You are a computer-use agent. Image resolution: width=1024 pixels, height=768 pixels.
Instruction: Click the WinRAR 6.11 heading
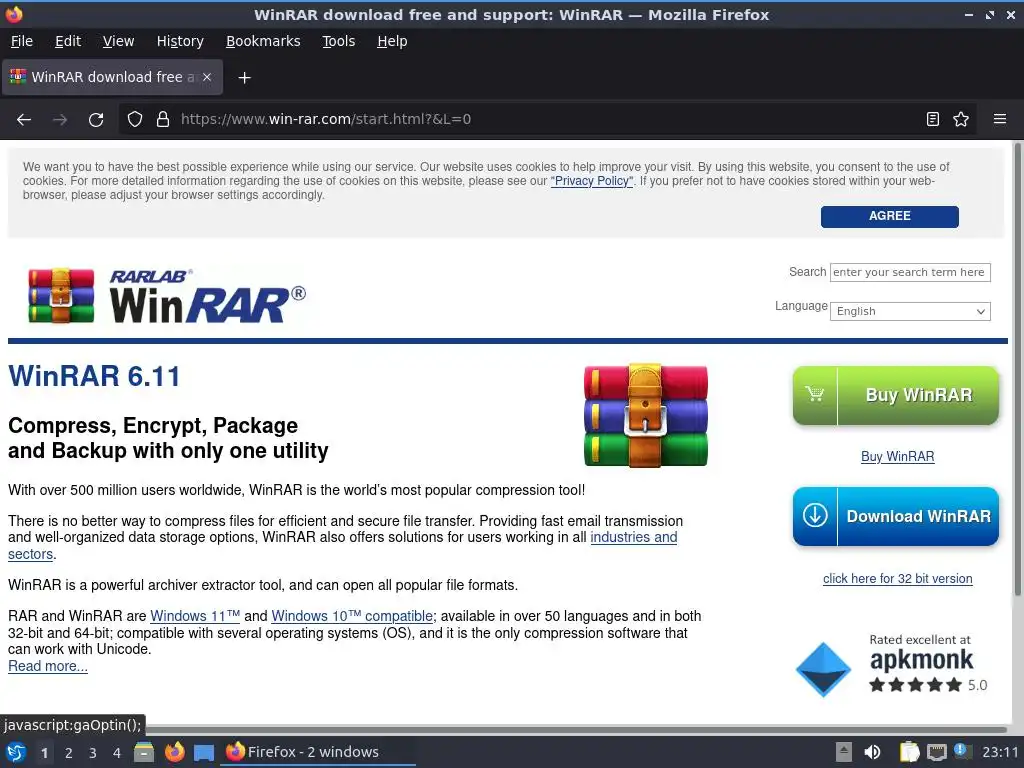[94, 376]
